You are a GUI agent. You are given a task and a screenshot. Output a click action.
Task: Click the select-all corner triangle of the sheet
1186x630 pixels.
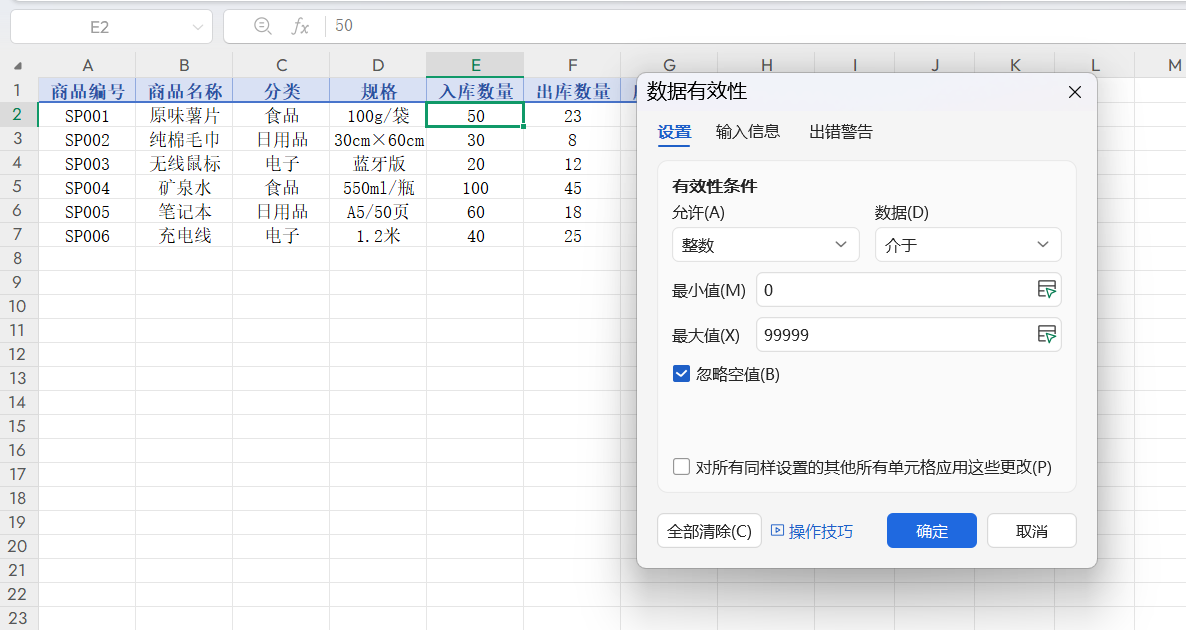[x=18, y=66]
